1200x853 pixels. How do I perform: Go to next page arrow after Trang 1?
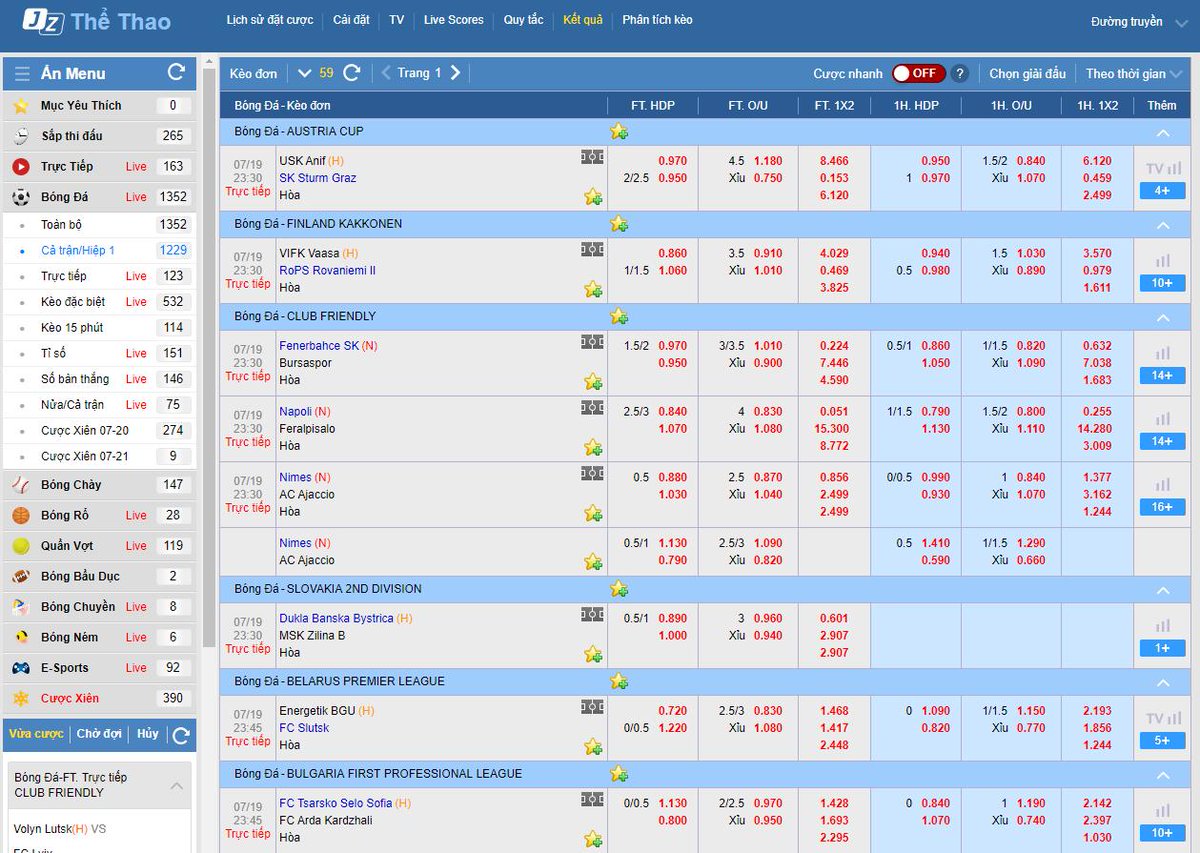pyautogui.click(x=455, y=73)
